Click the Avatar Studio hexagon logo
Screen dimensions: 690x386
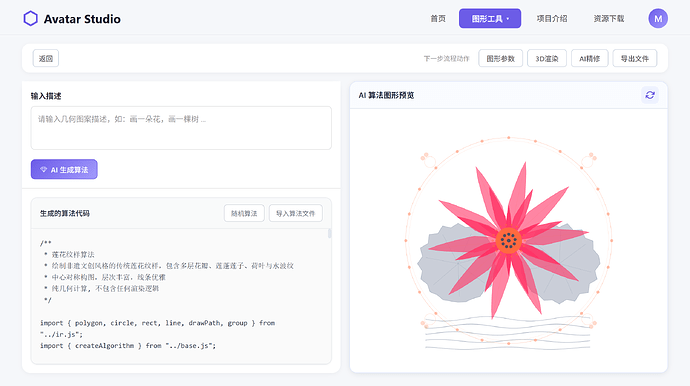30,18
